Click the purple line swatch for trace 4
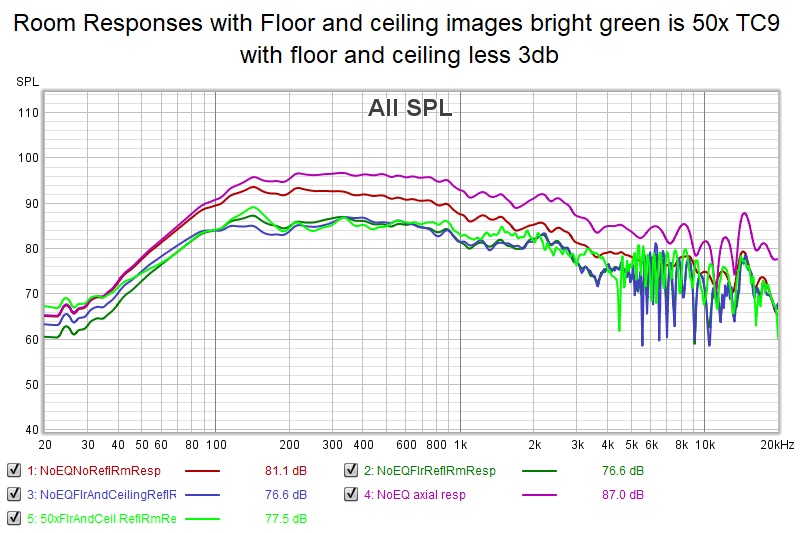The image size is (800, 533). (539, 495)
